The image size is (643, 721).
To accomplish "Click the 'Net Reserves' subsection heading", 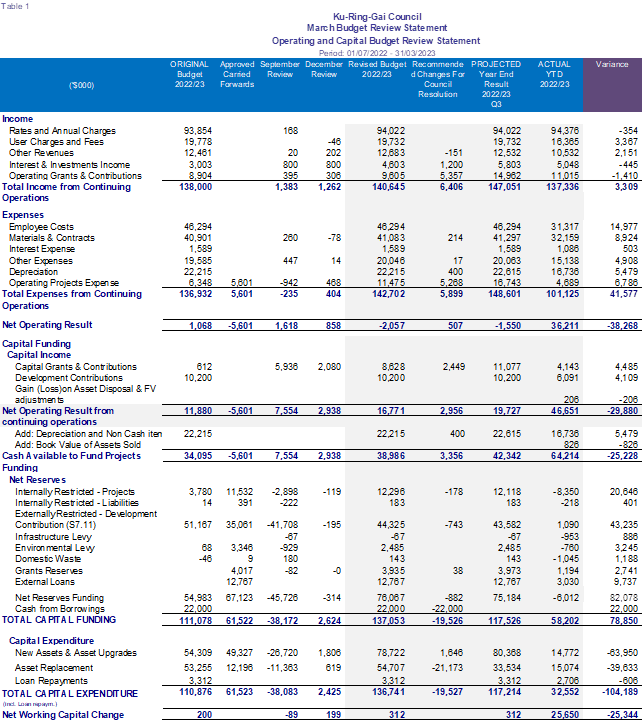I will [37, 480].
